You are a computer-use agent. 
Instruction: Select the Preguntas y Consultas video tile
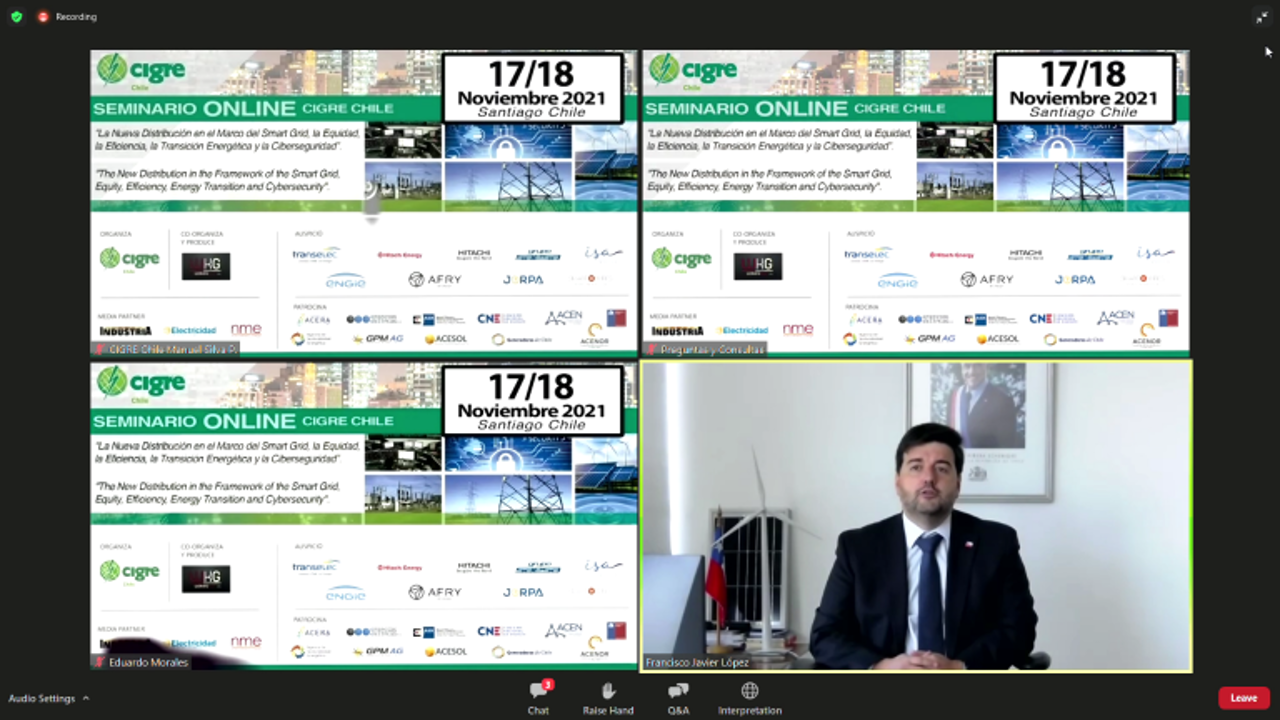pyautogui.click(x=916, y=203)
